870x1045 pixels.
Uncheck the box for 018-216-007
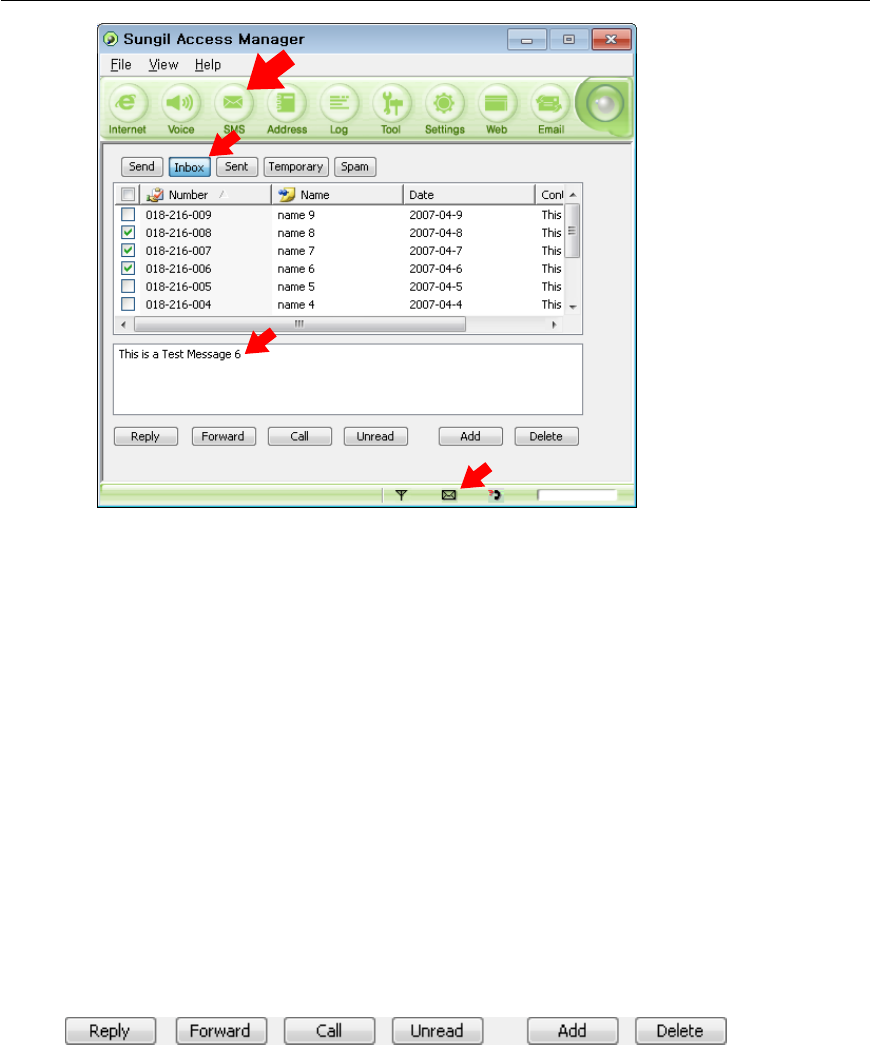click(128, 251)
